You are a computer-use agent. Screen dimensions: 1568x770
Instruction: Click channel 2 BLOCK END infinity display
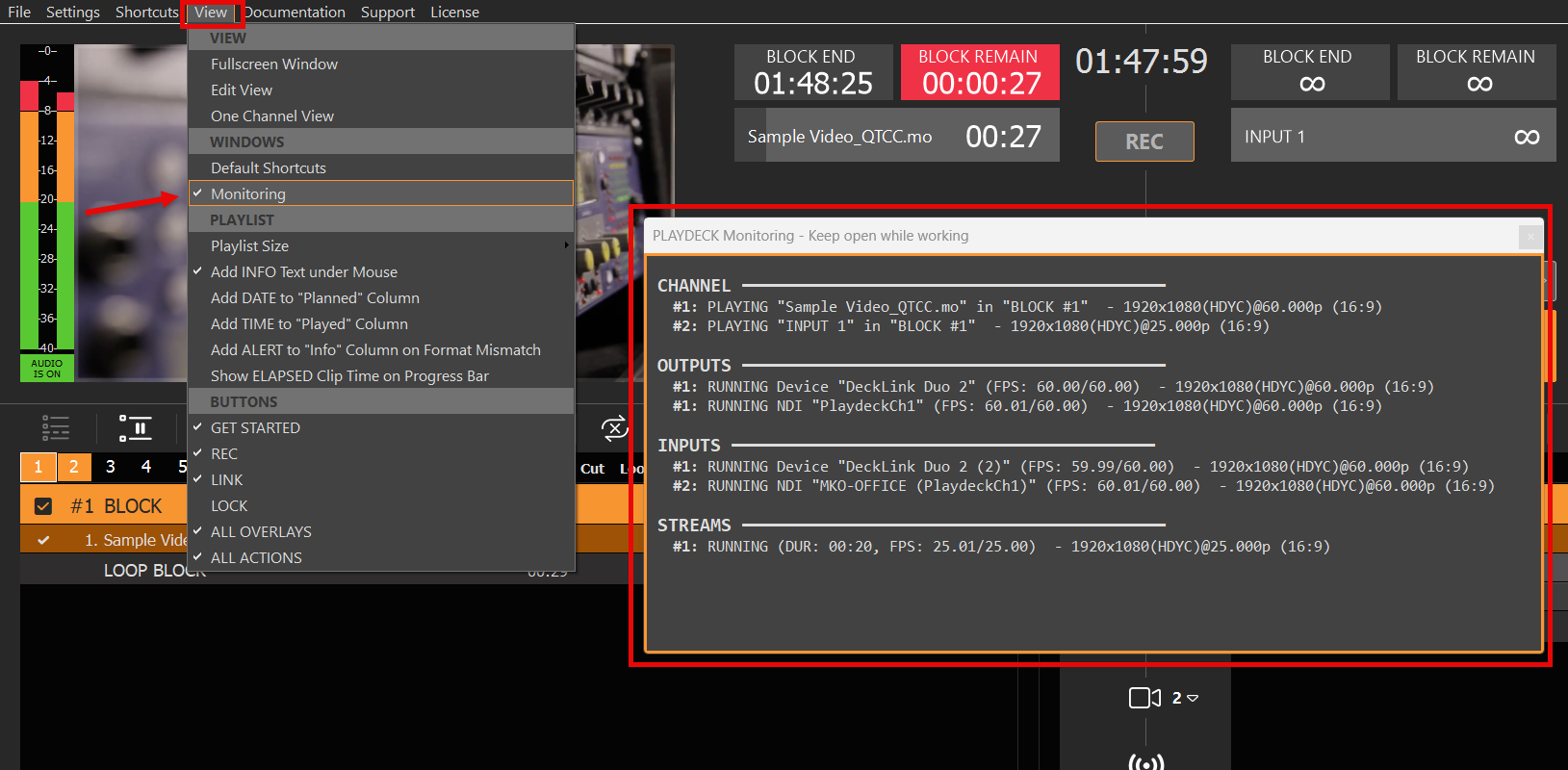pyautogui.click(x=1310, y=72)
